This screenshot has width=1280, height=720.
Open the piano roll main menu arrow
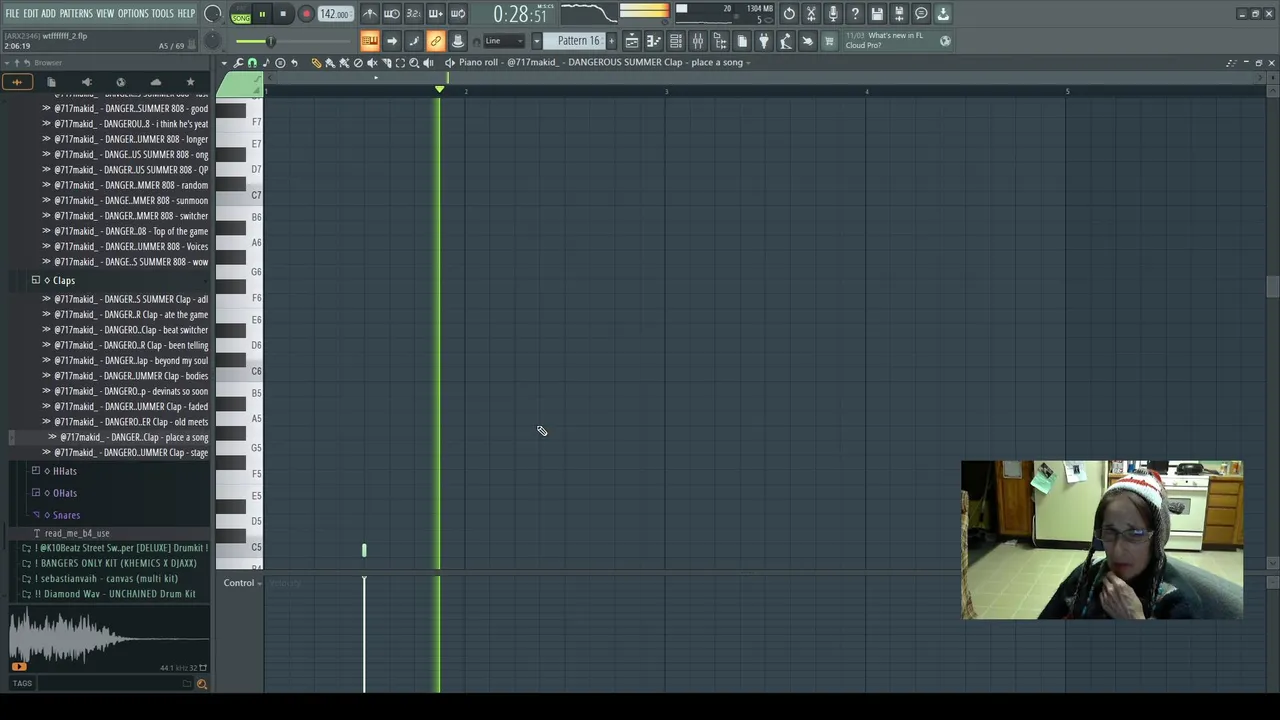pyautogui.click(x=224, y=62)
